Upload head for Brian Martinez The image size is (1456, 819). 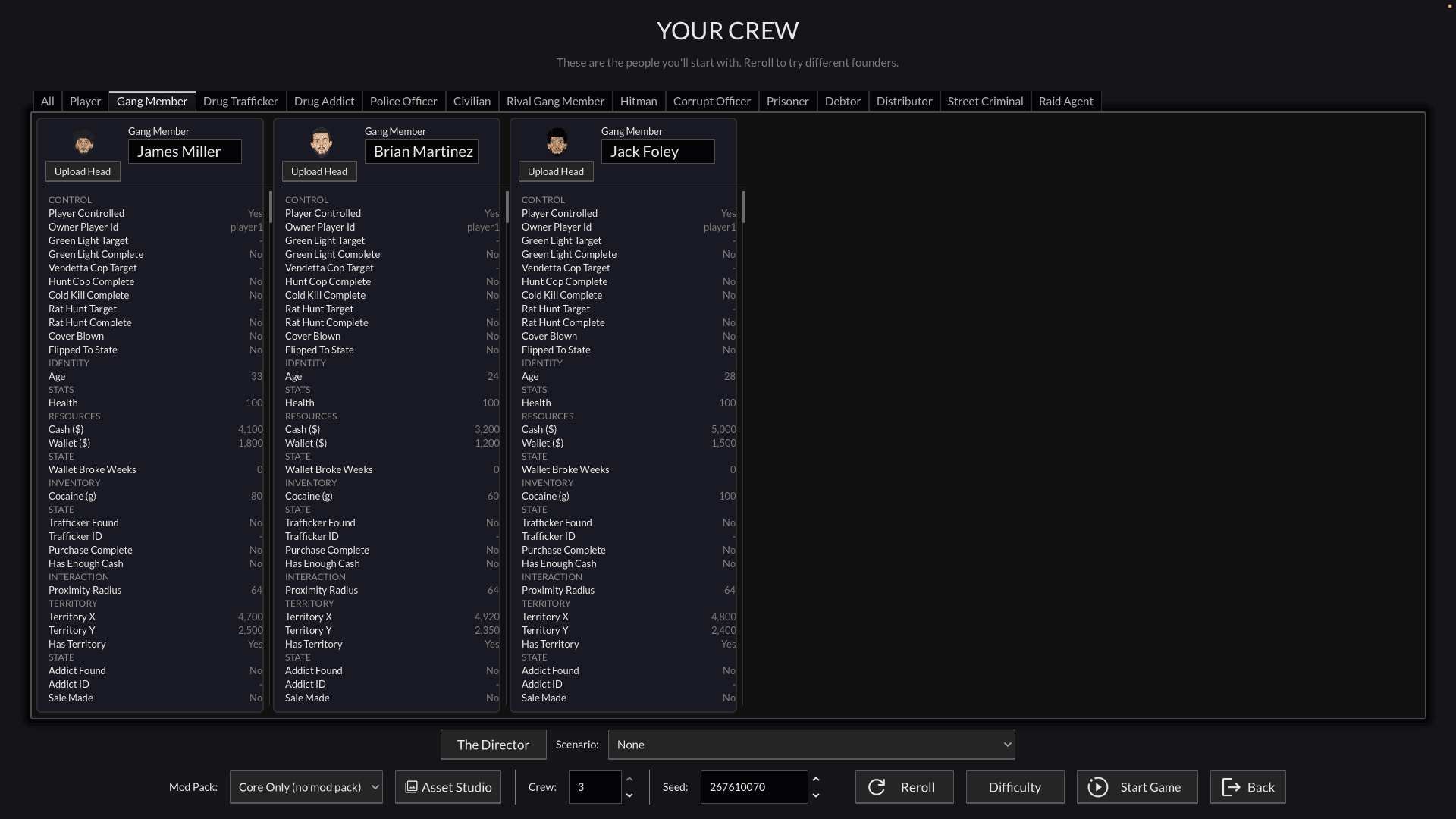(319, 171)
